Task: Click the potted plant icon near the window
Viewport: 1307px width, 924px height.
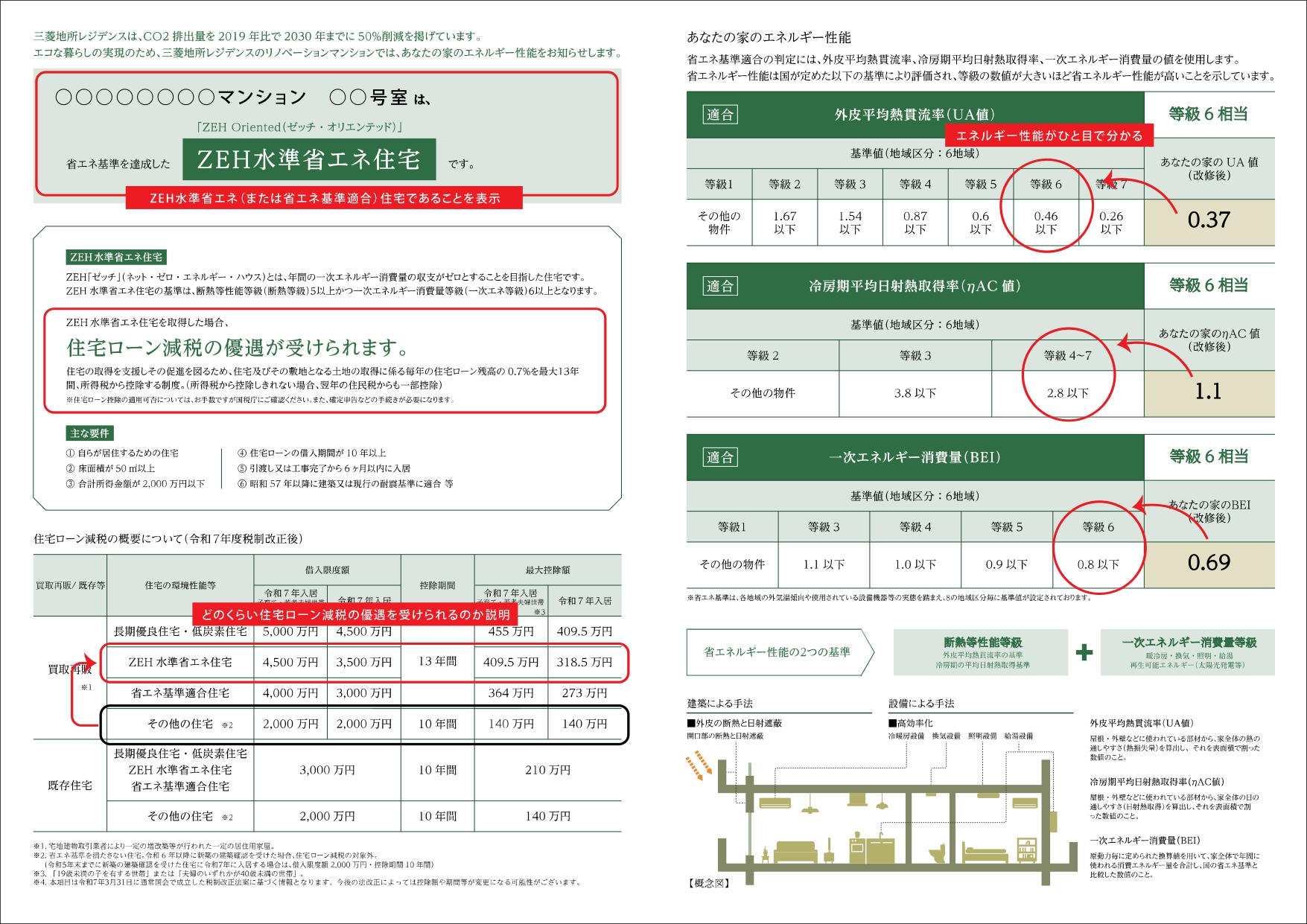Action: [x=765, y=855]
